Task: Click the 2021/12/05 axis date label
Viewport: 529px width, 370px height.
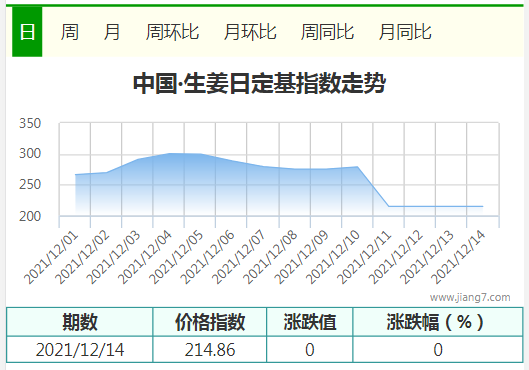Action: point(176,257)
